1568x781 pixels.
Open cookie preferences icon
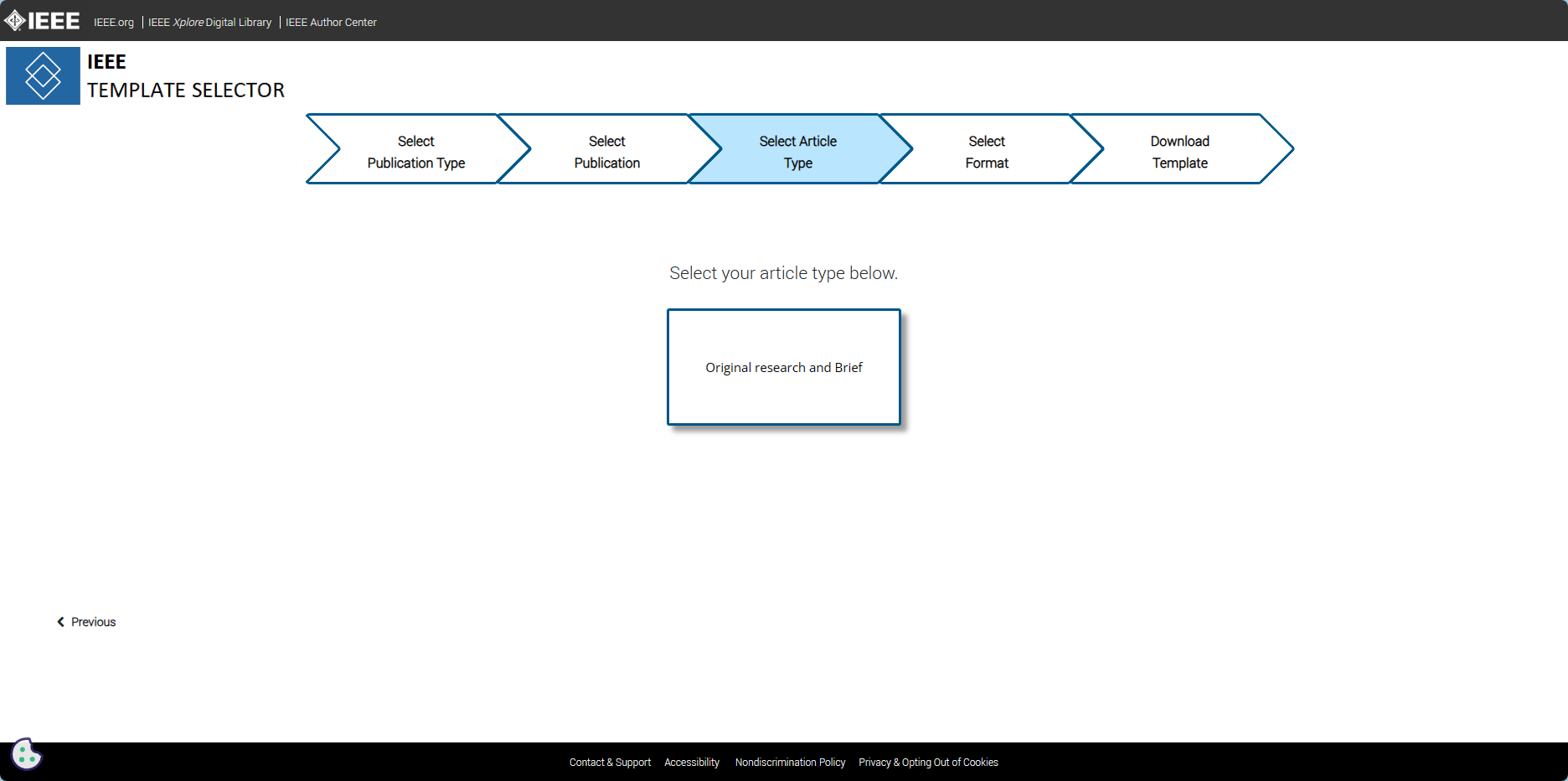click(x=26, y=754)
